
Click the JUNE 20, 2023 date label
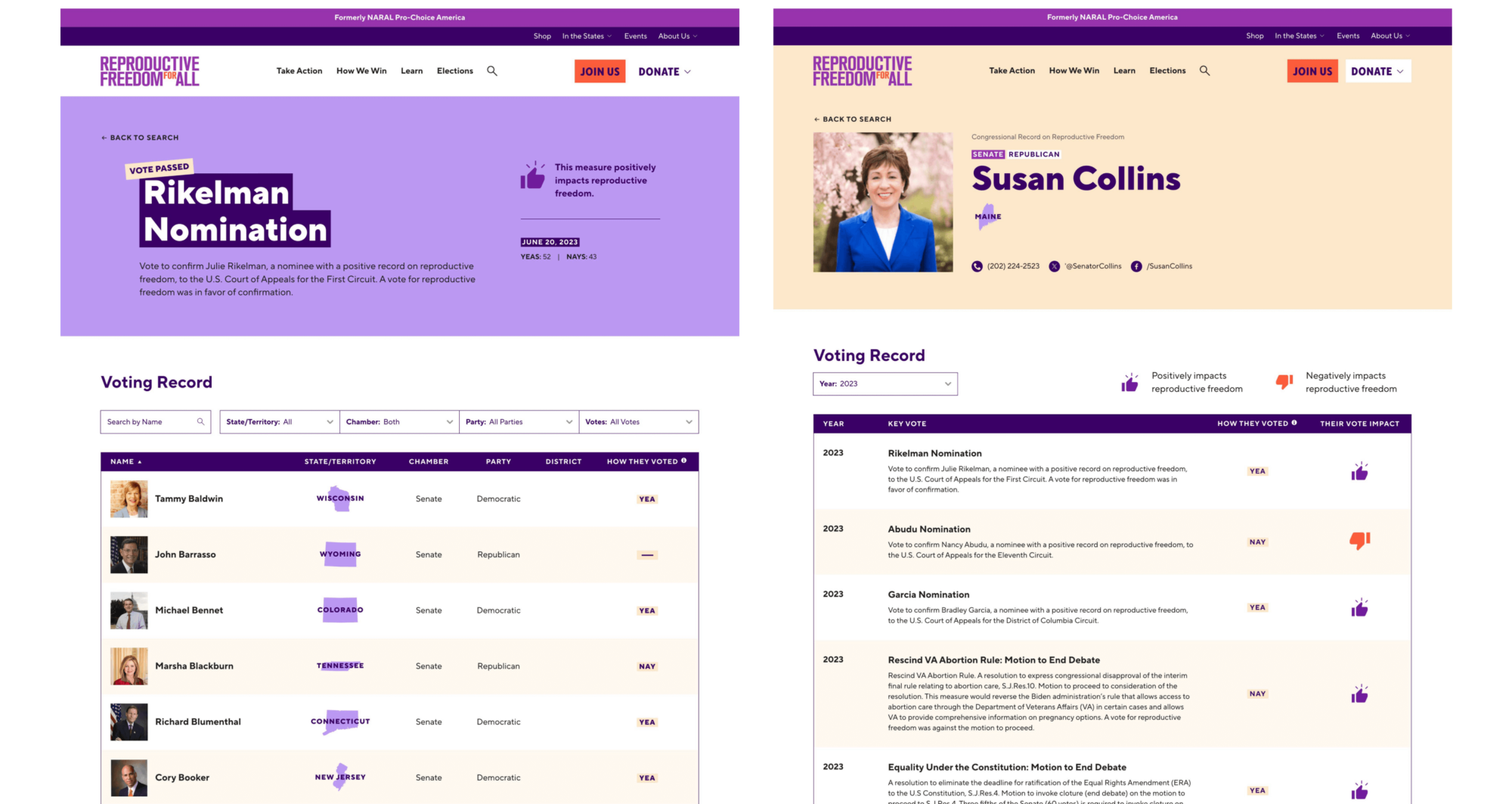pyautogui.click(x=550, y=242)
